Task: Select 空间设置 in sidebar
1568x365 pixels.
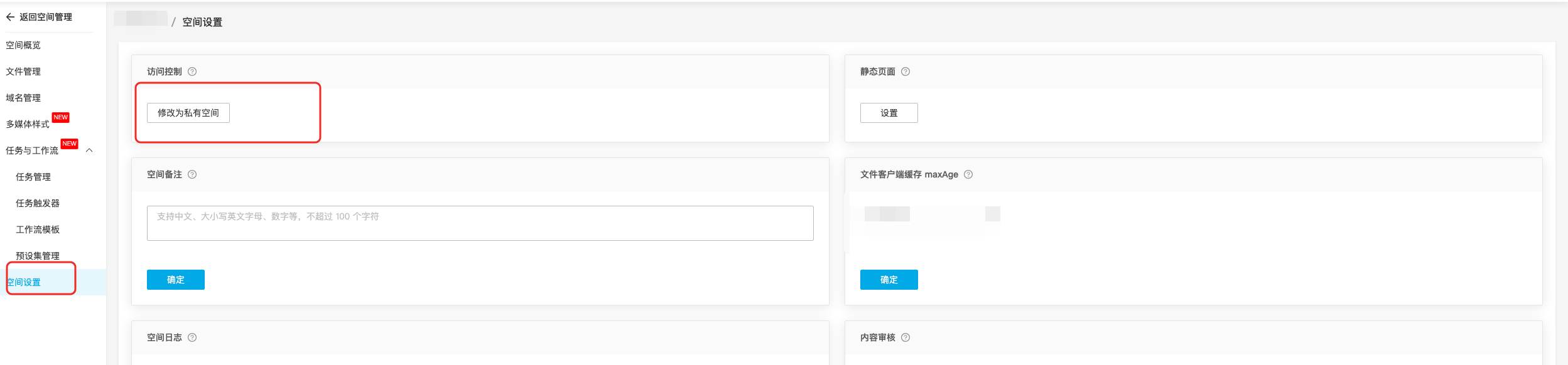Action: 23,282
